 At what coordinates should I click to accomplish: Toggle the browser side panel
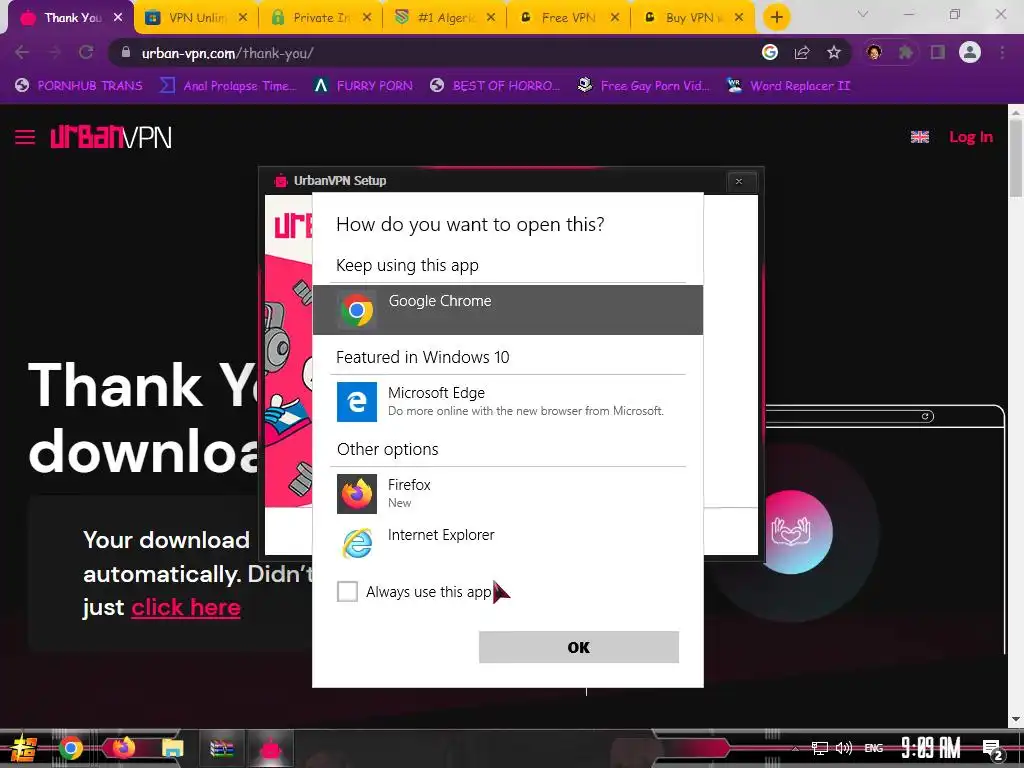point(938,53)
